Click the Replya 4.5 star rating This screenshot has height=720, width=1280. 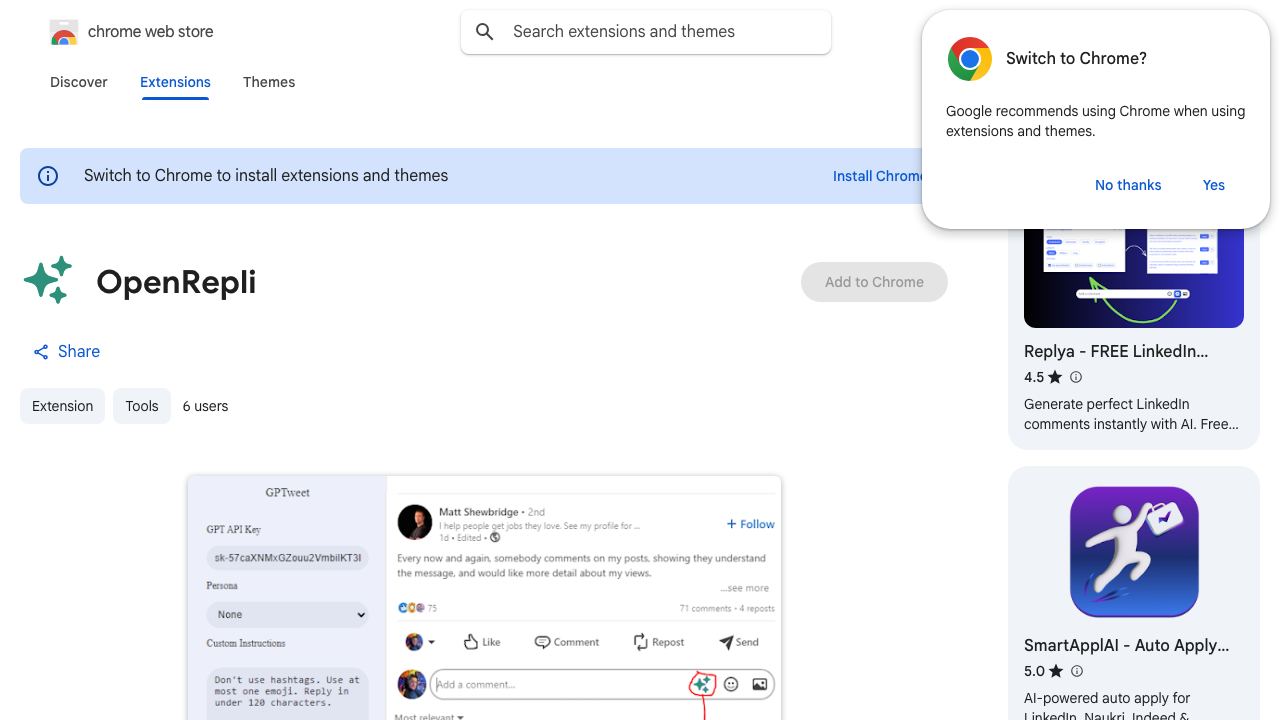tap(1043, 377)
